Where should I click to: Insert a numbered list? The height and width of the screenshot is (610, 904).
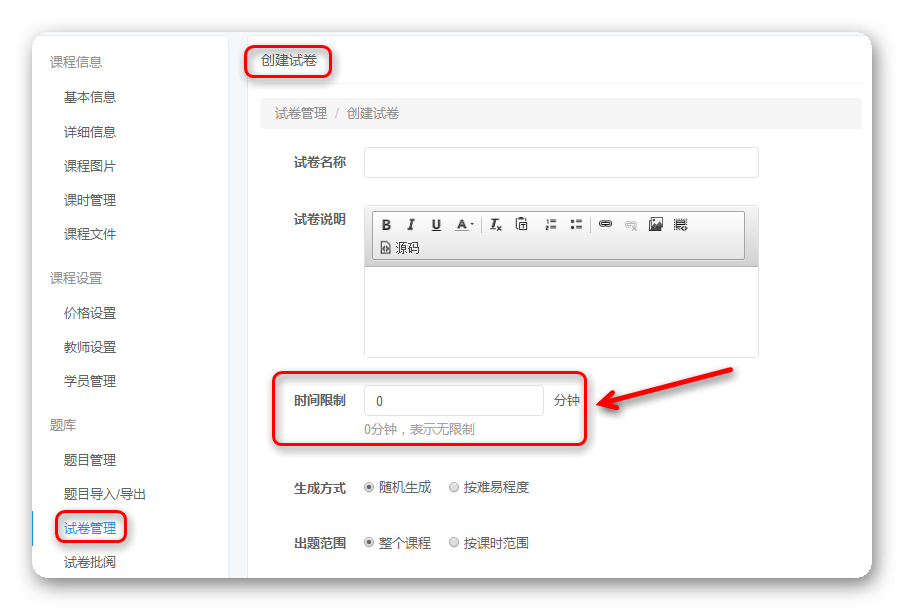pos(550,225)
